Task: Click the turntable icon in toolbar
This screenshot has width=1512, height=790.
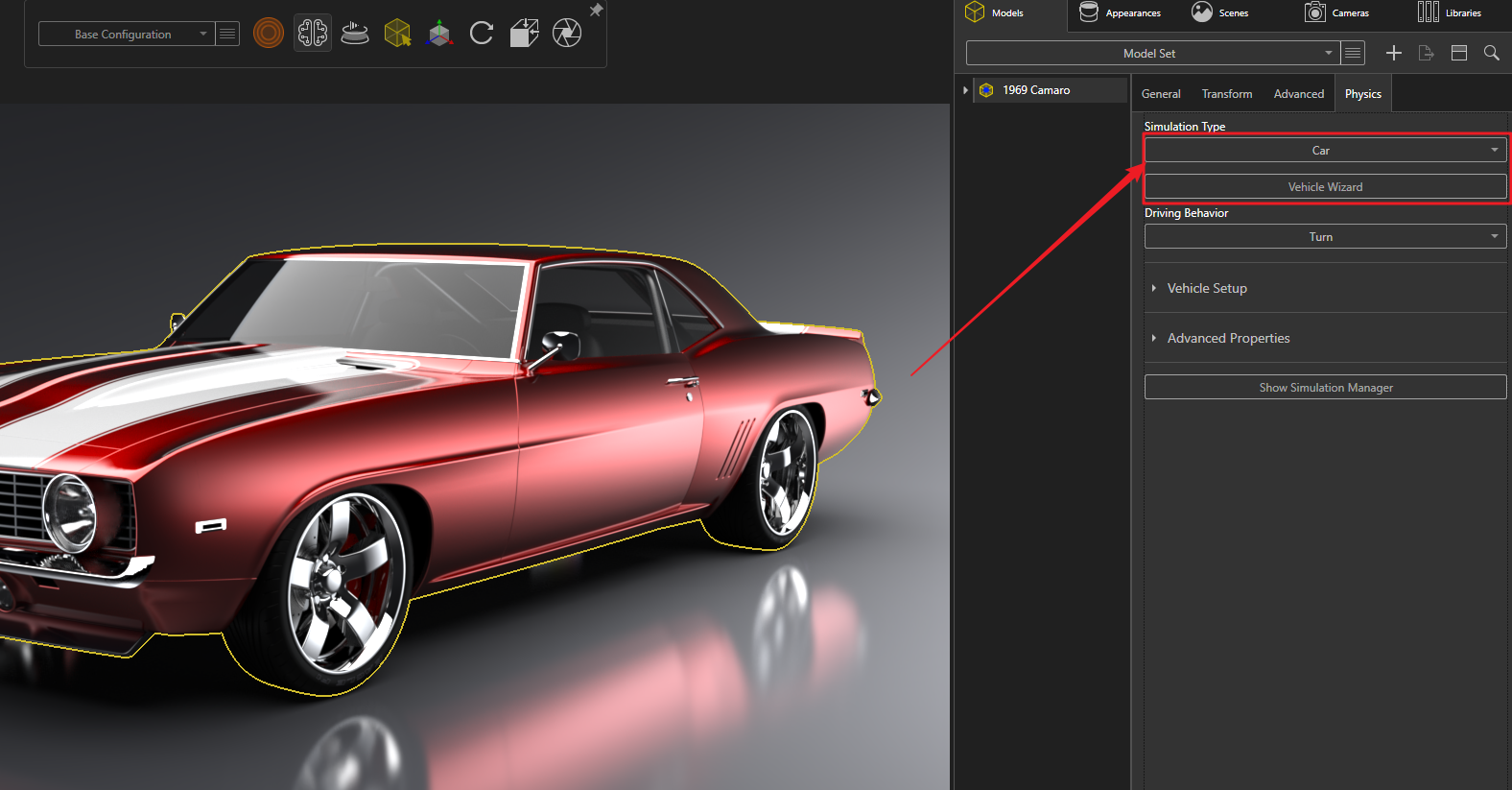Action: pyautogui.click(x=355, y=34)
